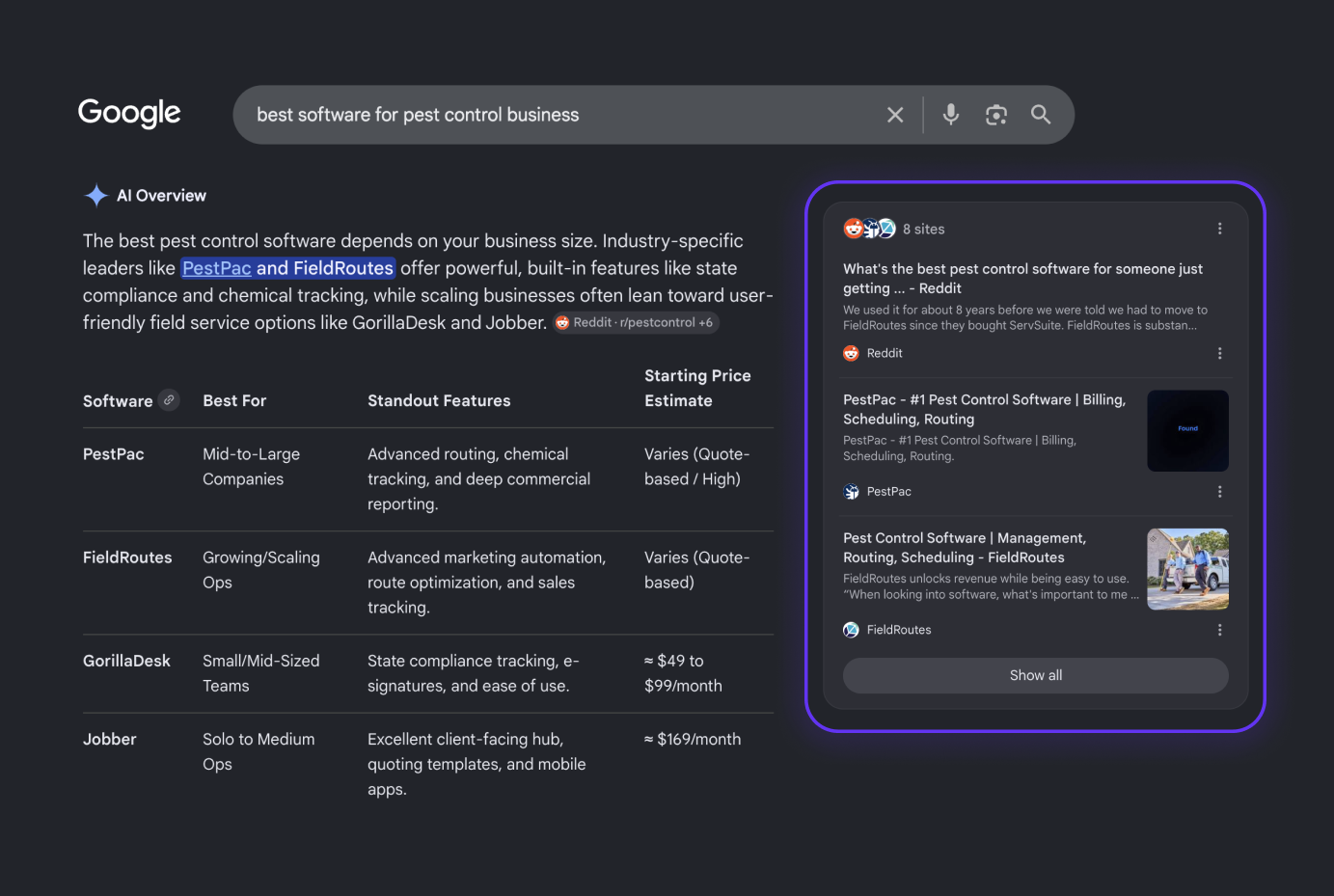Click the Software column header
The image size is (1334, 896).
(118, 400)
